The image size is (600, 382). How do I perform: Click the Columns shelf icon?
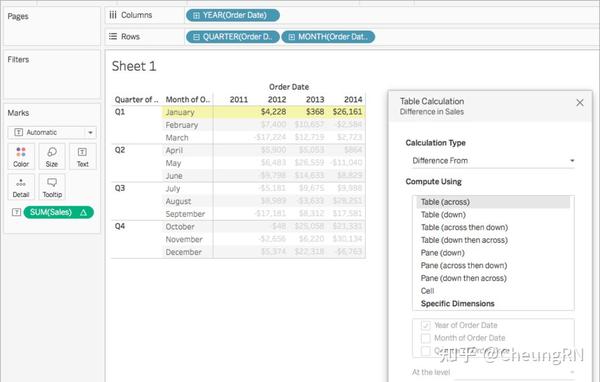click(112, 15)
